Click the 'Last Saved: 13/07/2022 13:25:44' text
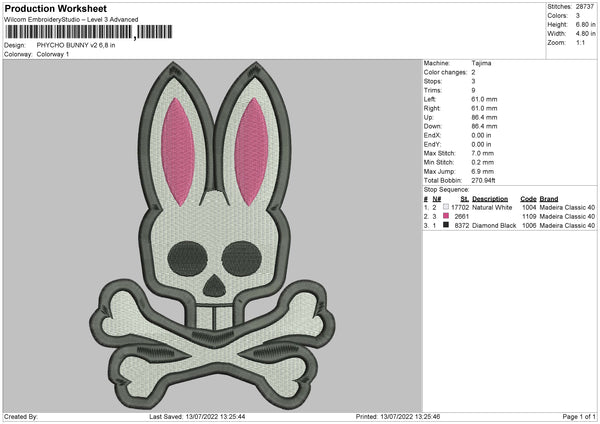 [x=197, y=417]
